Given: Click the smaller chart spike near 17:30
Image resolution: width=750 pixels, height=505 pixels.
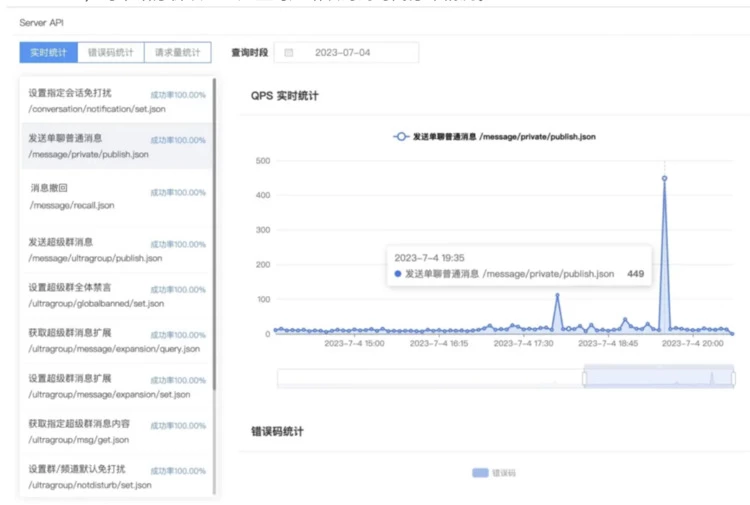Looking at the screenshot, I should click(x=557, y=295).
